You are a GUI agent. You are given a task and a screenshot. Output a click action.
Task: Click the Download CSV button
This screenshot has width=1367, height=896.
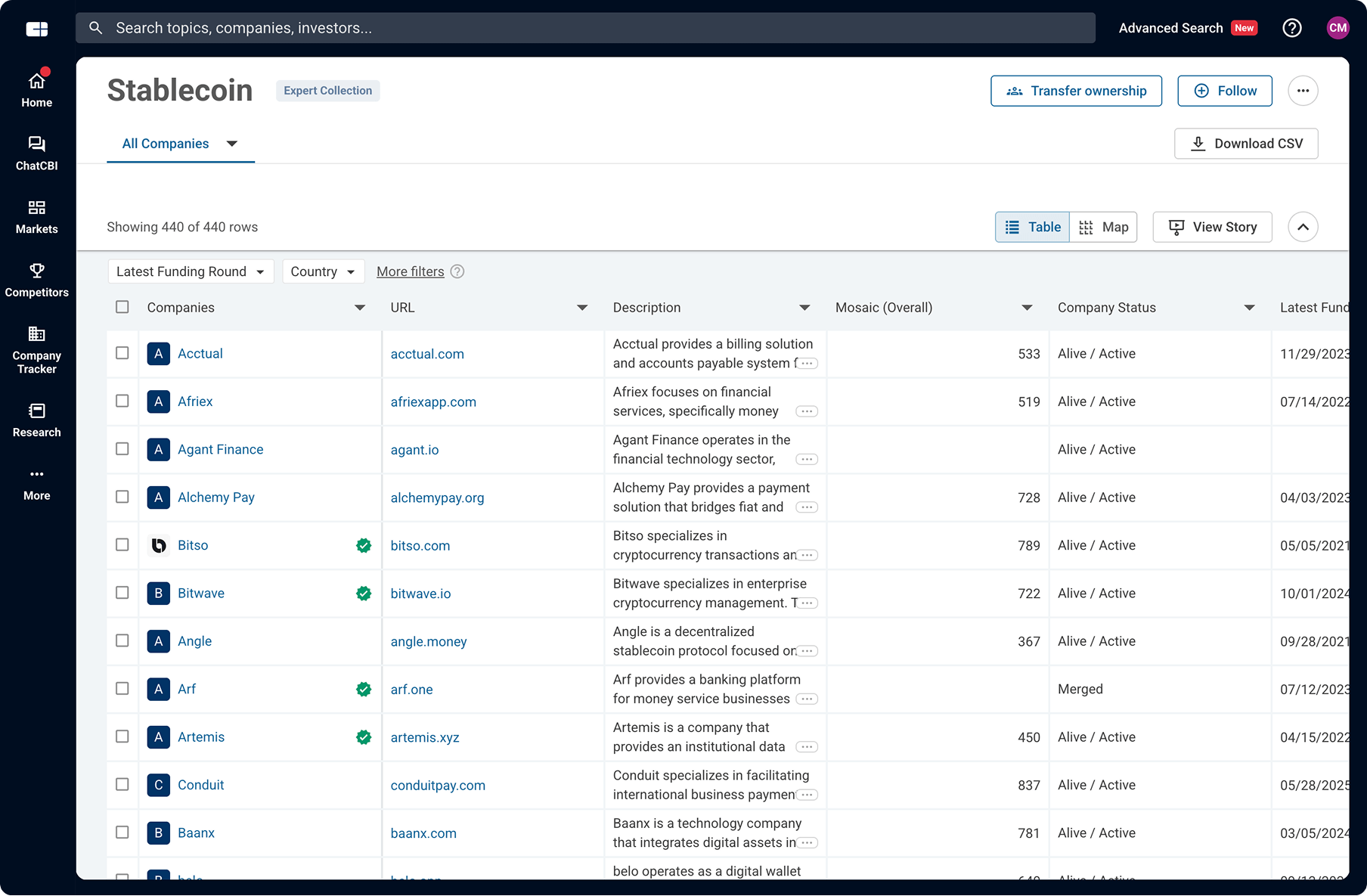[x=1246, y=144]
